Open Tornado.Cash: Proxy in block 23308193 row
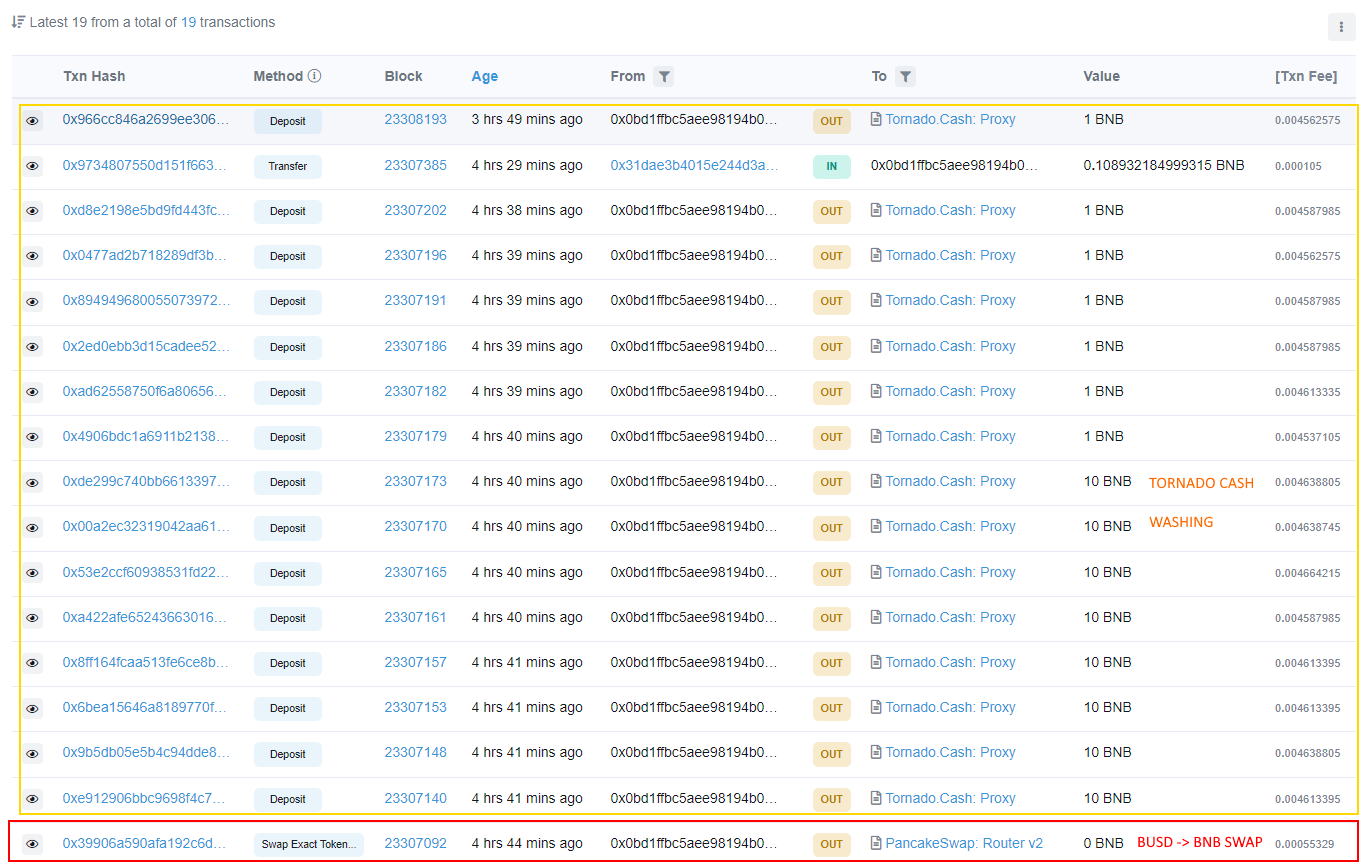 coord(950,119)
